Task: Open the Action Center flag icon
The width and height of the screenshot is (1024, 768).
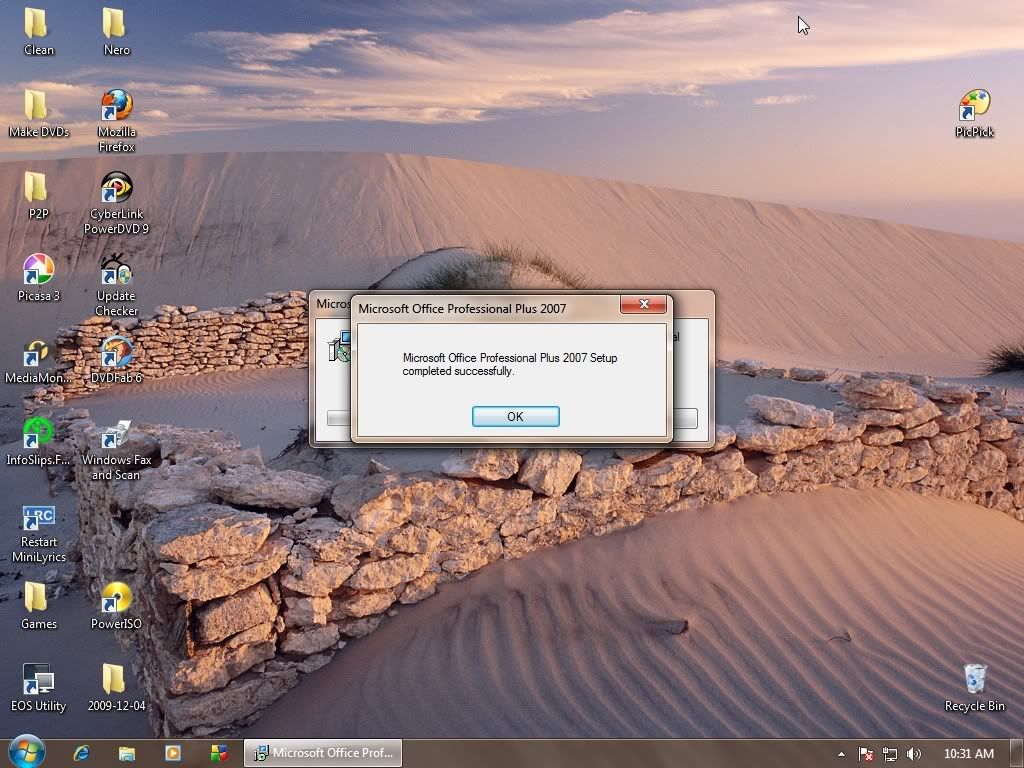Action: tap(866, 754)
